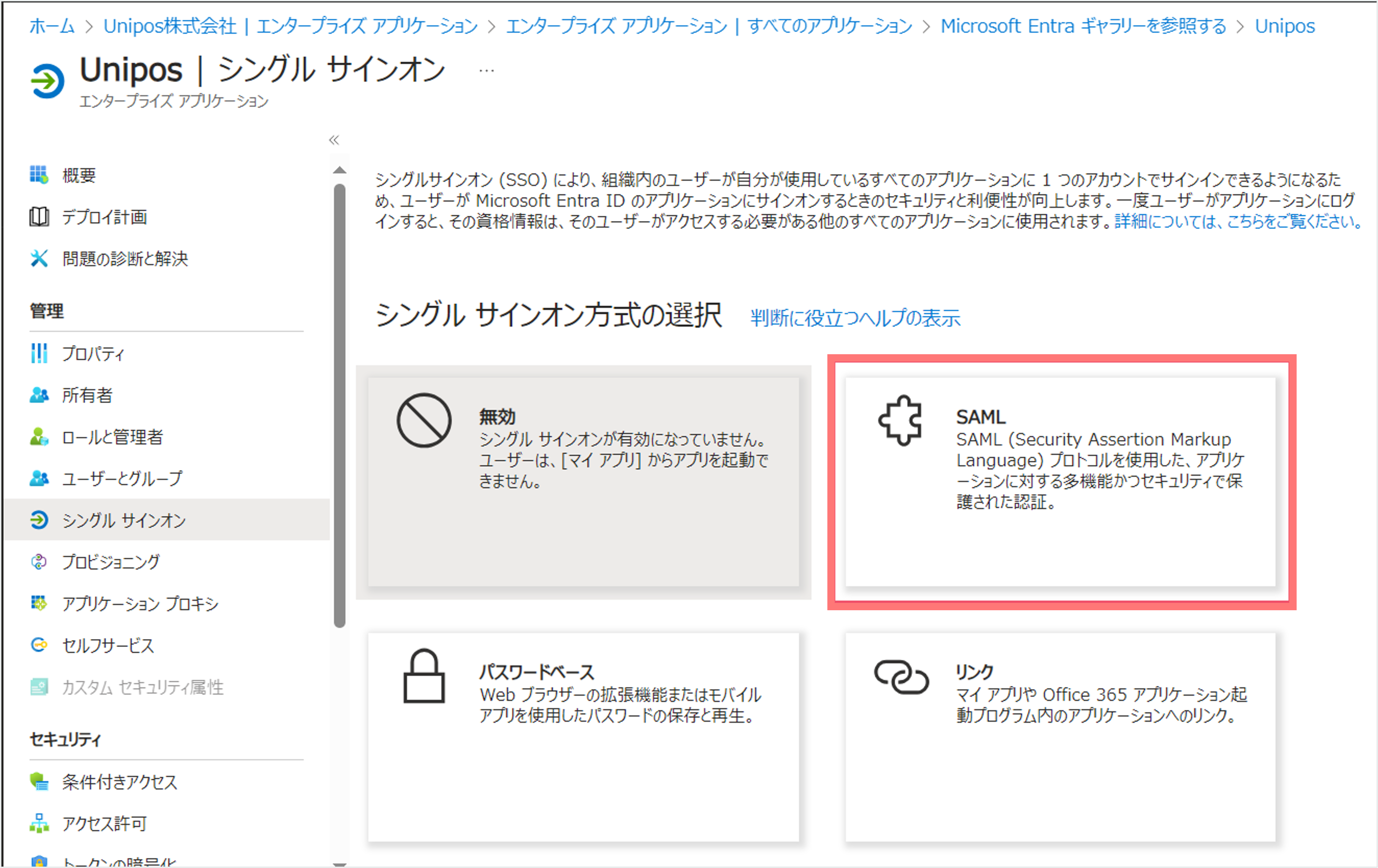Click the Unipos logo icon in page header
The height and width of the screenshot is (868, 1378).
(47, 81)
